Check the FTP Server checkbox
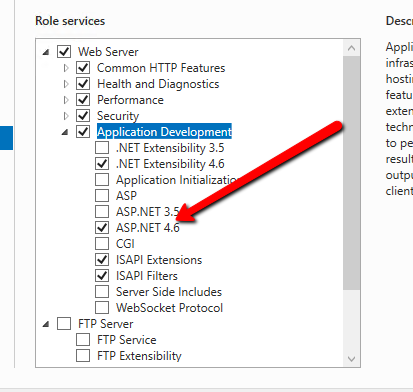The height and width of the screenshot is (392, 413). point(64,324)
